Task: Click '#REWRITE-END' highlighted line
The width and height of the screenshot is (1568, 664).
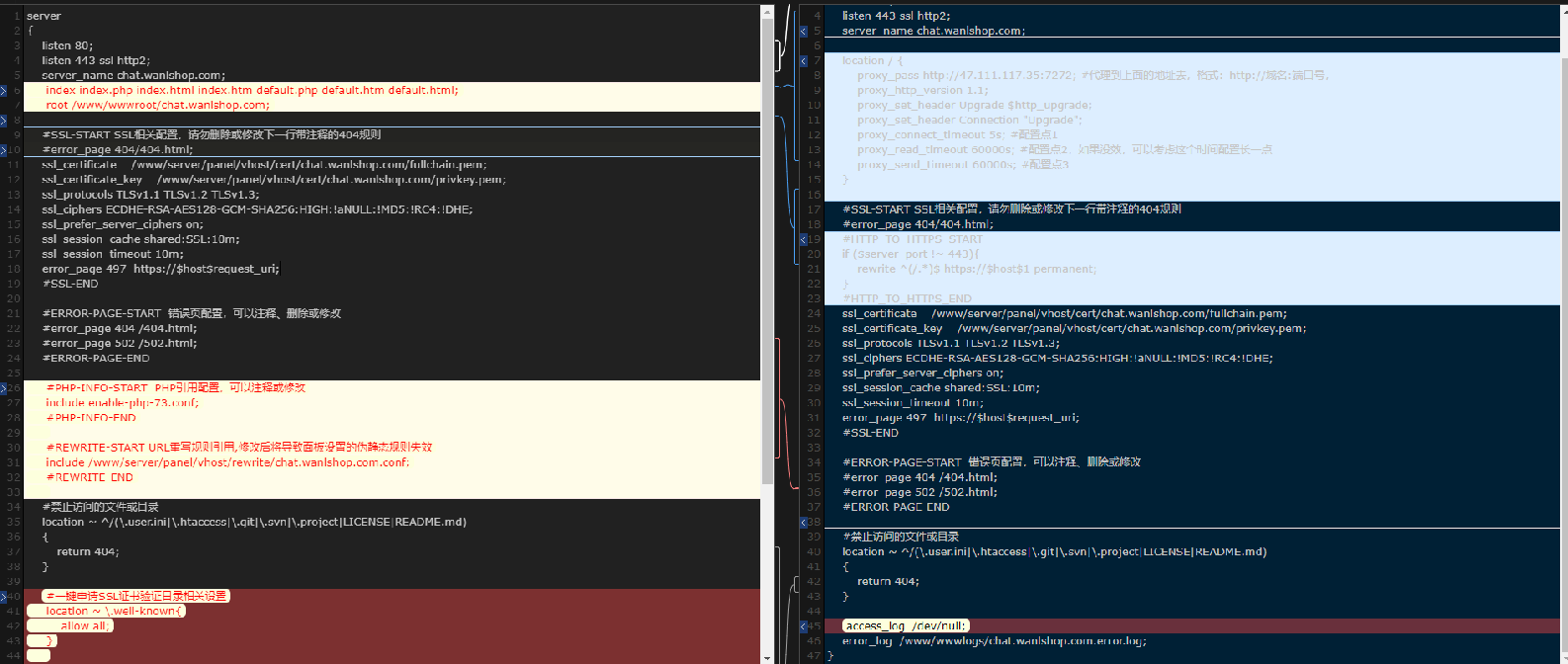Action: click(x=89, y=477)
